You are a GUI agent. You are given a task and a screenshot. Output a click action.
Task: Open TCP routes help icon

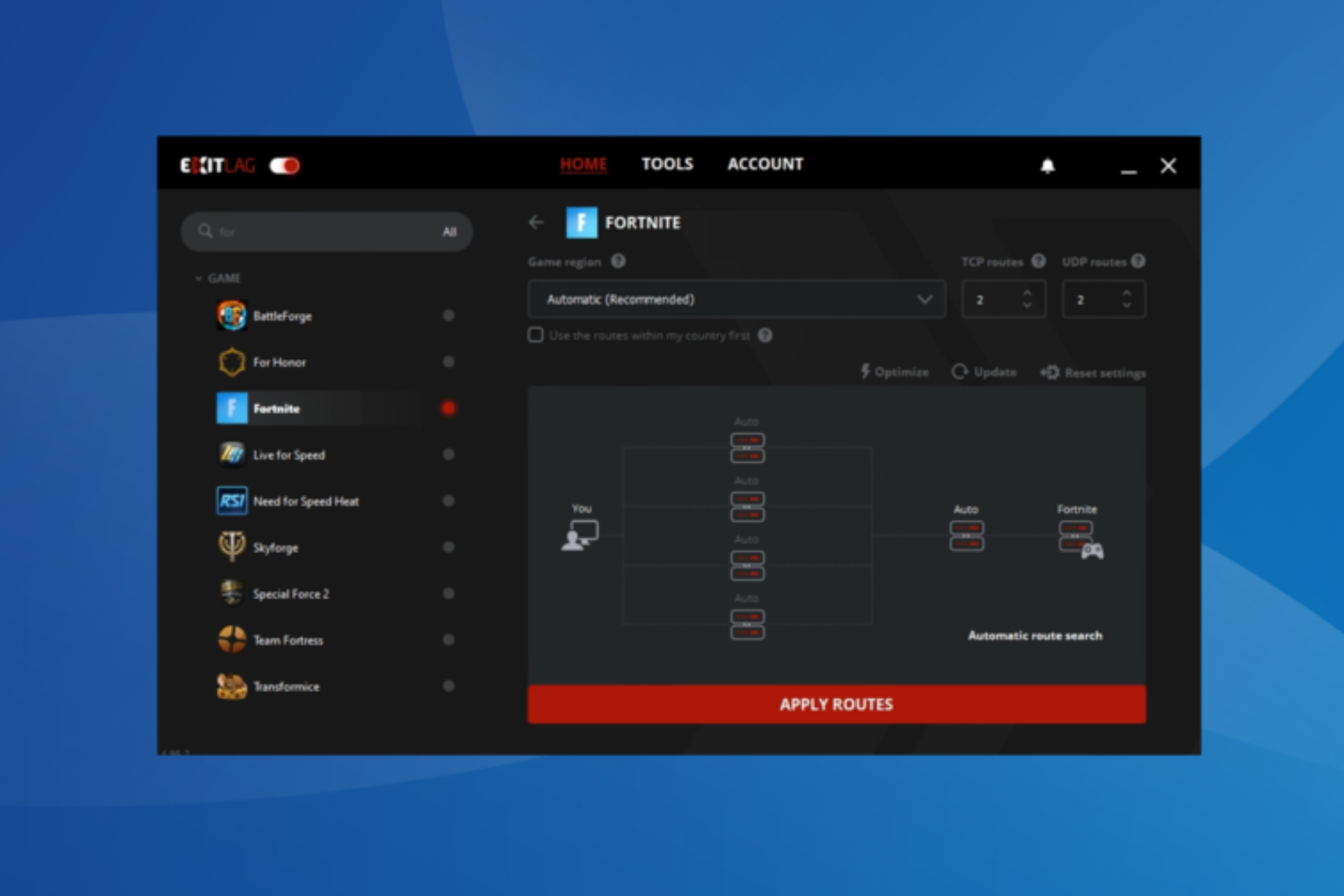click(x=1039, y=261)
